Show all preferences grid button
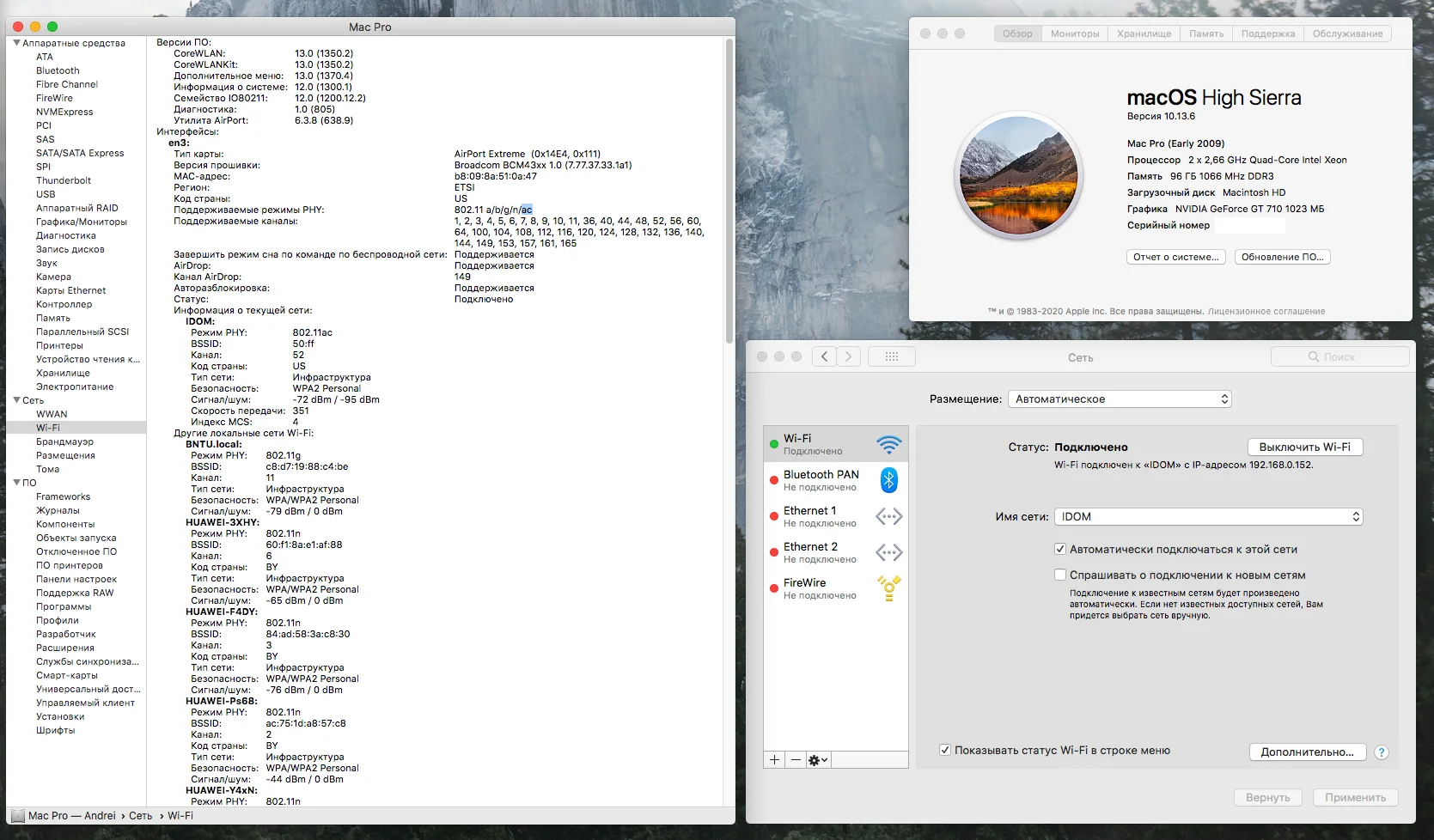The image size is (1434, 840). [x=892, y=356]
